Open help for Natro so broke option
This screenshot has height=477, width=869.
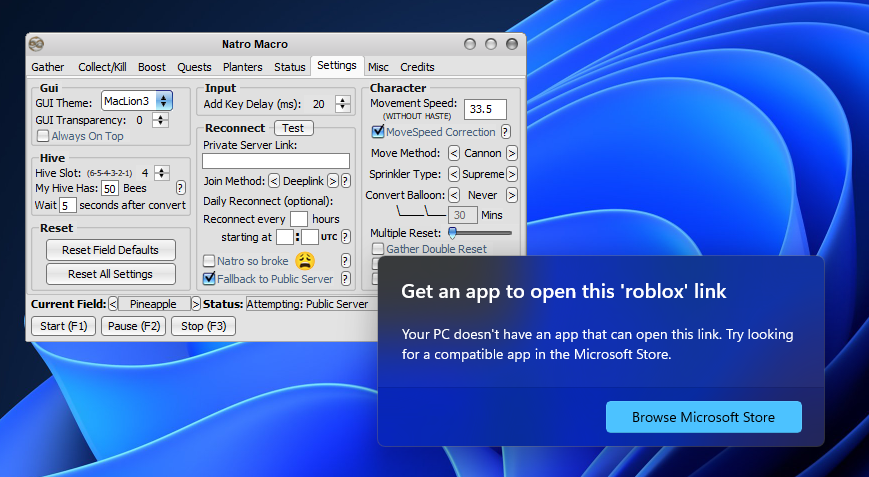coord(345,260)
